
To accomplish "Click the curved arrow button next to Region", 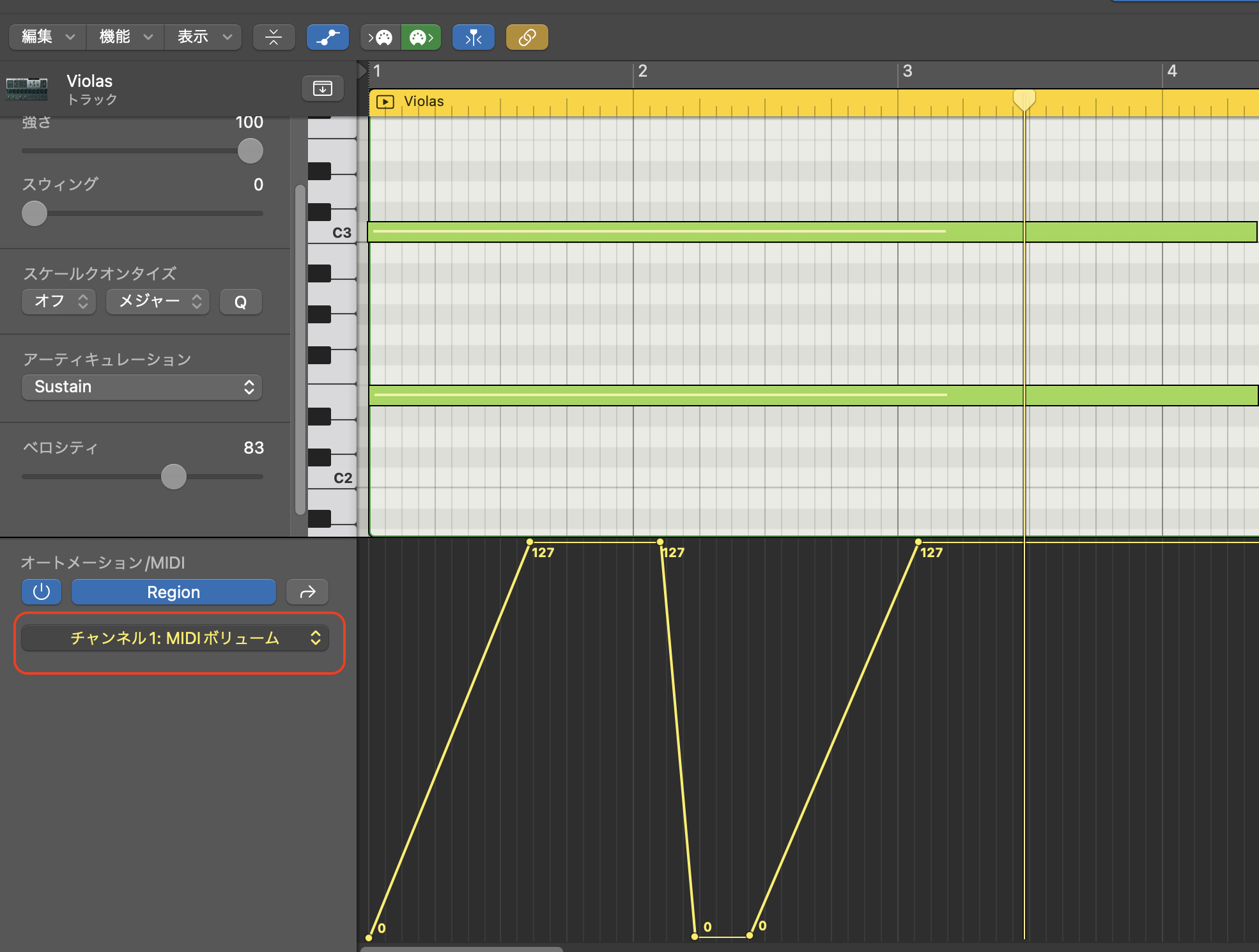I will [x=307, y=592].
